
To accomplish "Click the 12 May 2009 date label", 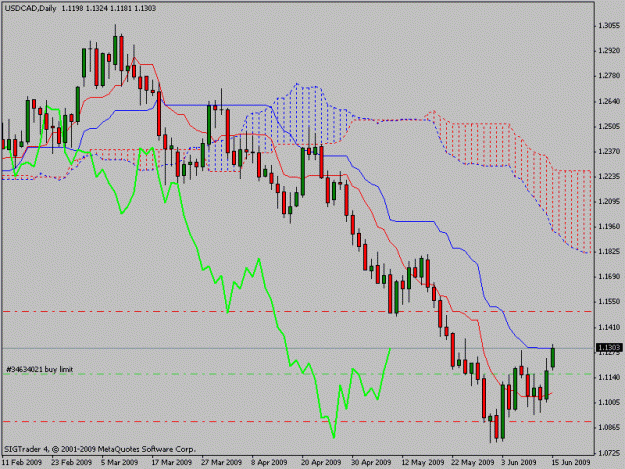I will pyautogui.click(x=423, y=462).
